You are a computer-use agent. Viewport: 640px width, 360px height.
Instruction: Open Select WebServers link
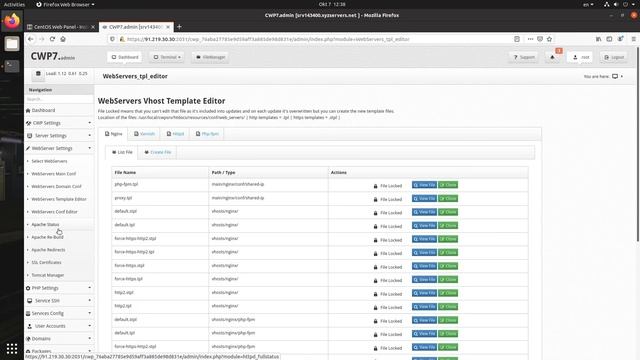[x=49, y=161]
